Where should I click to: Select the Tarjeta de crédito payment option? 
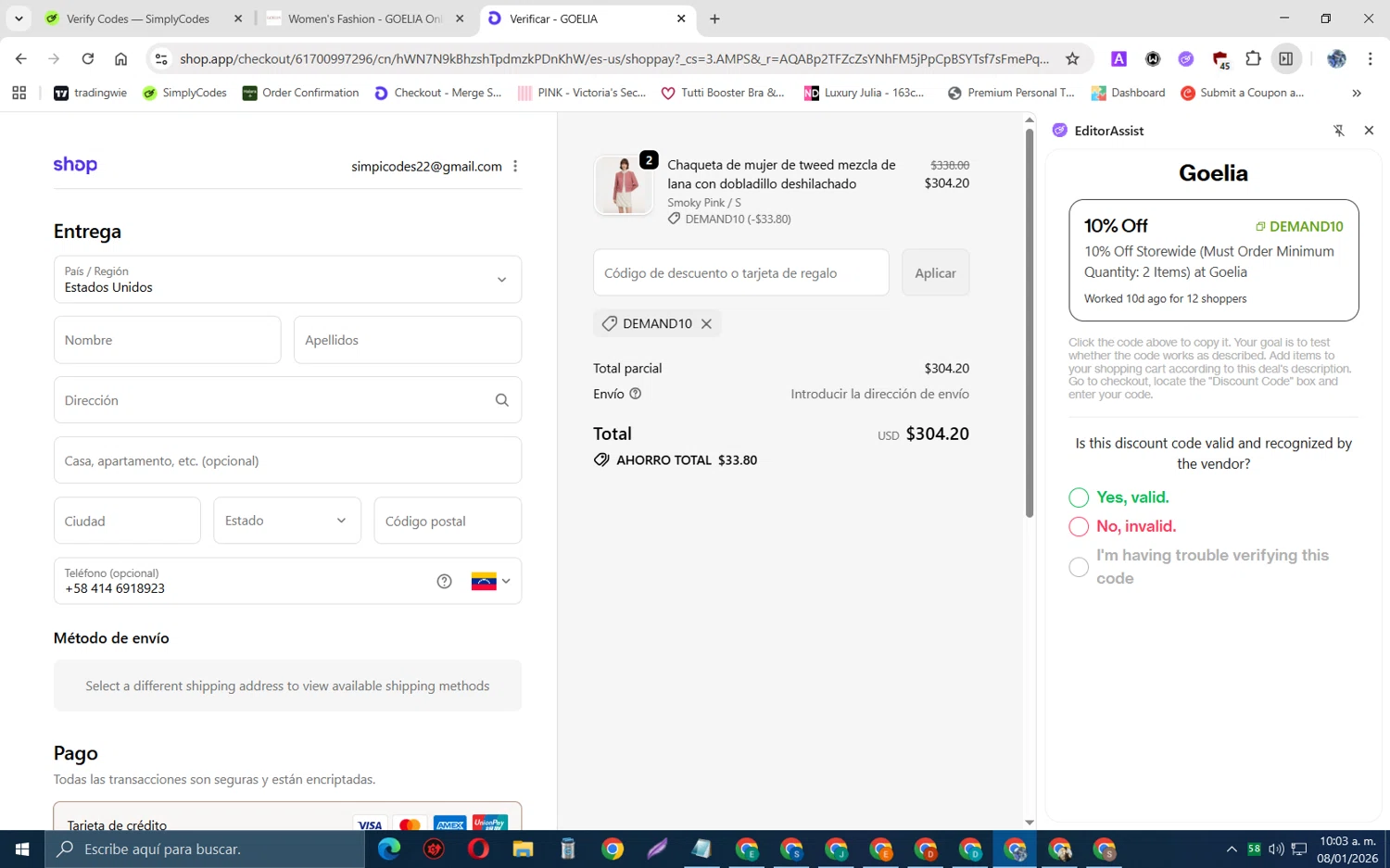coord(287,817)
